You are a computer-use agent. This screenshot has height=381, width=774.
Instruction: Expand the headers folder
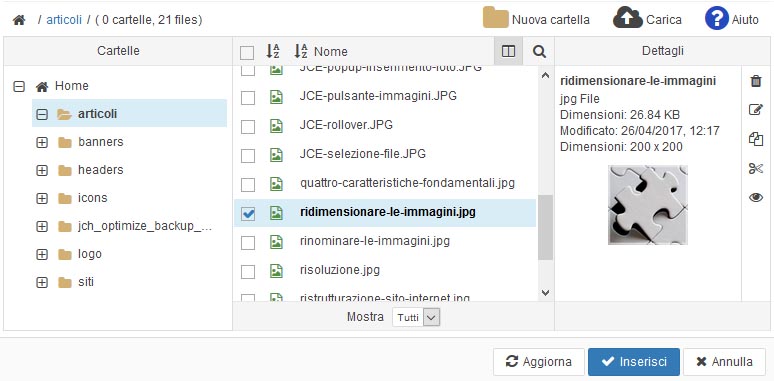point(42,171)
